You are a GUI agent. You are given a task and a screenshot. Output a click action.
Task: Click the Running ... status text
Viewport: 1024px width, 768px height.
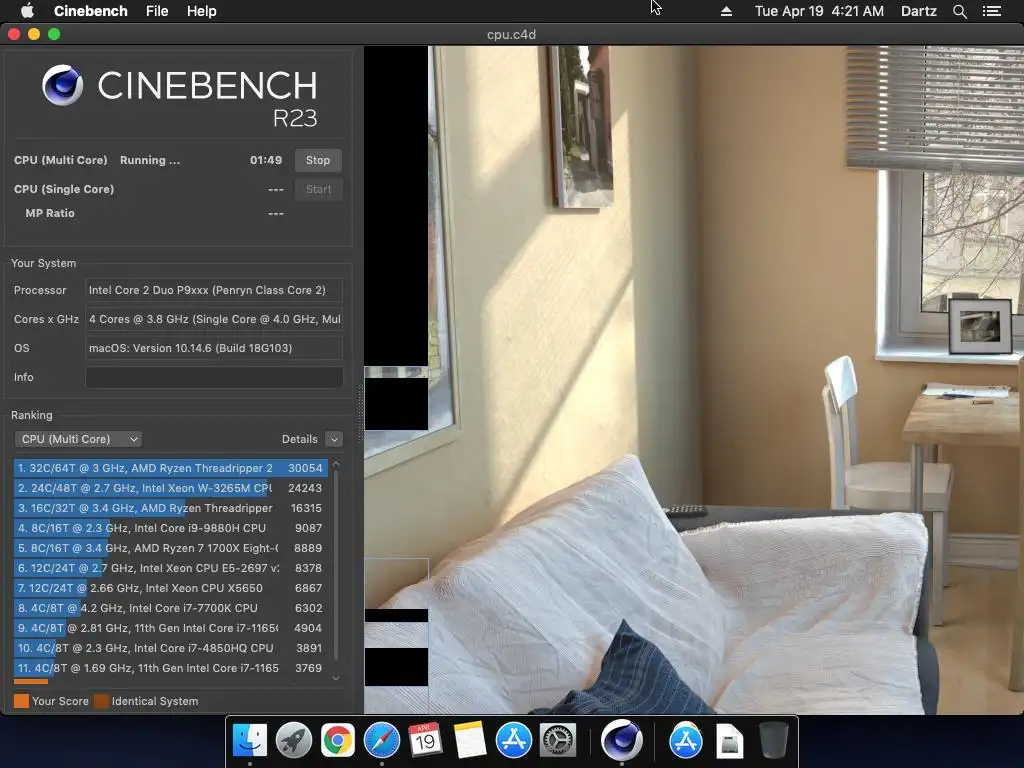[x=150, y=160]
